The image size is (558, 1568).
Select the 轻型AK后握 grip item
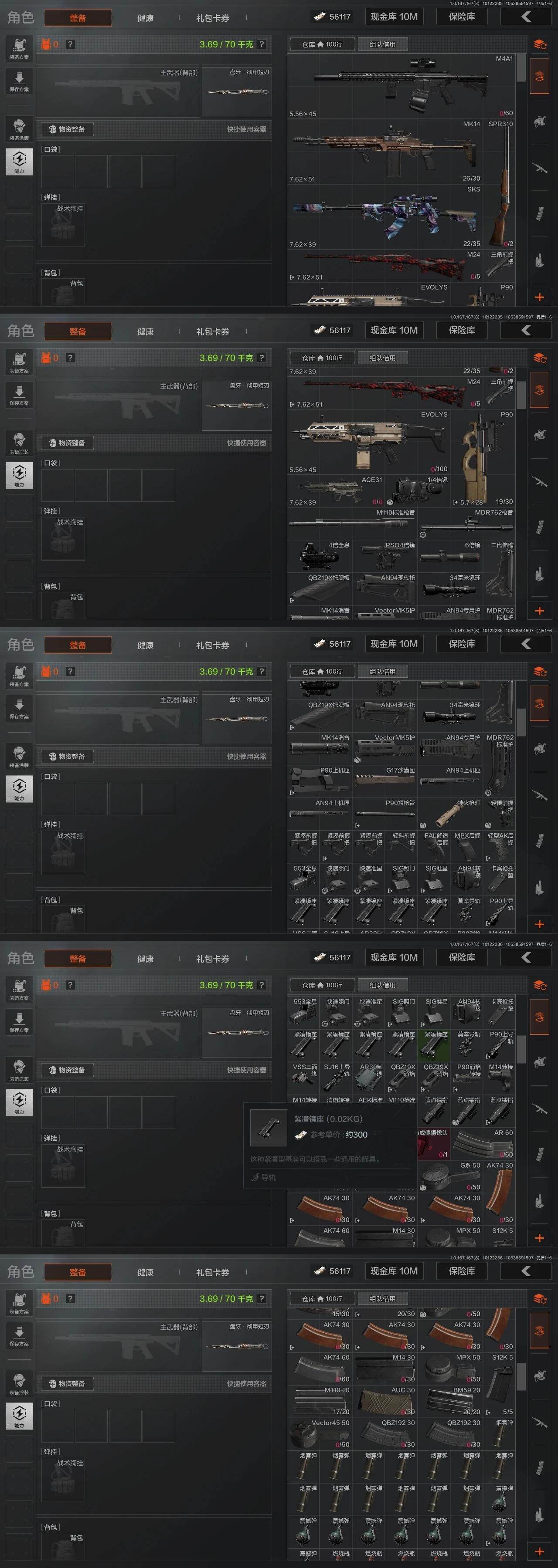500,847
